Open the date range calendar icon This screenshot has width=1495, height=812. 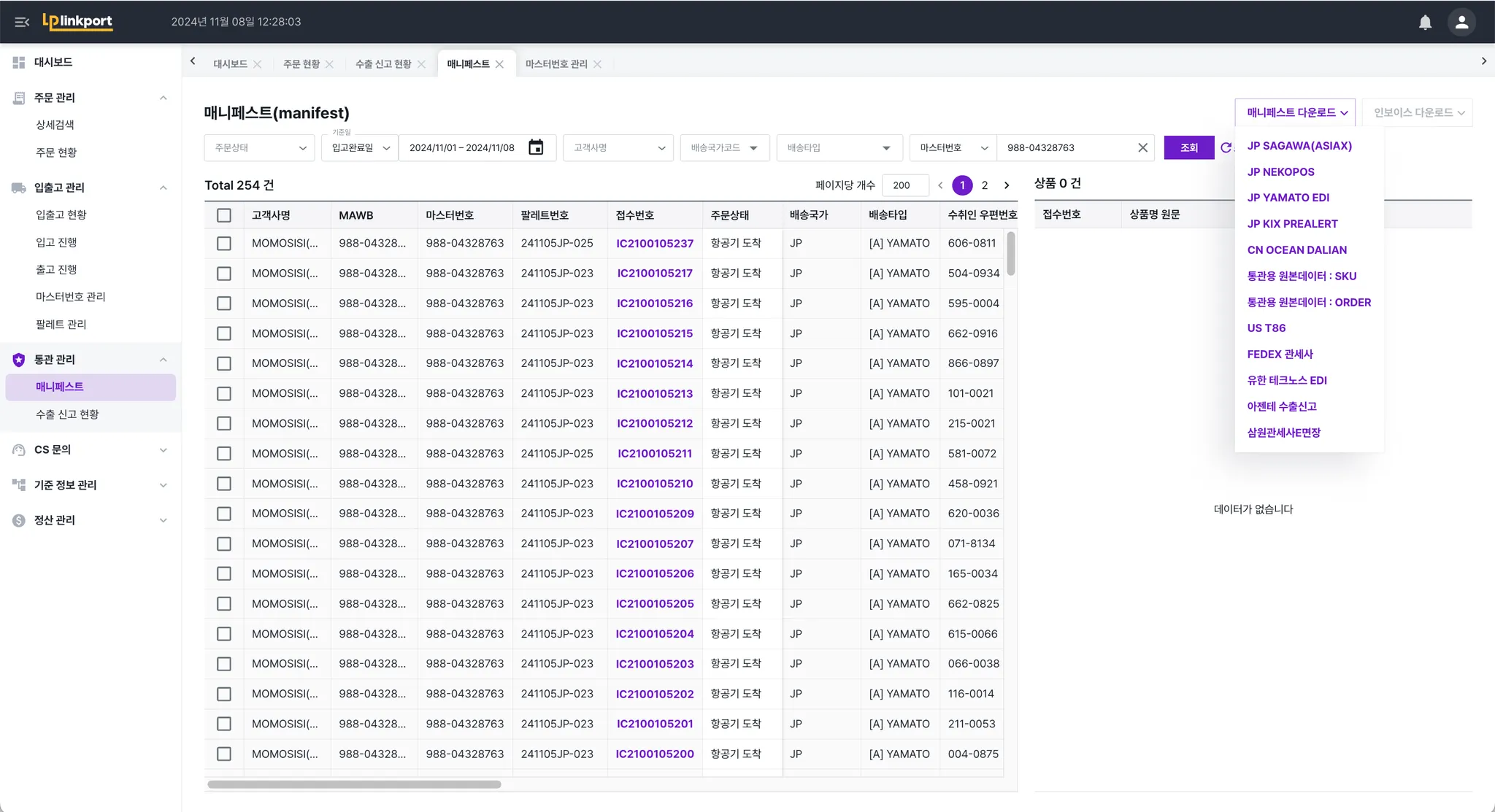point(536,147)
